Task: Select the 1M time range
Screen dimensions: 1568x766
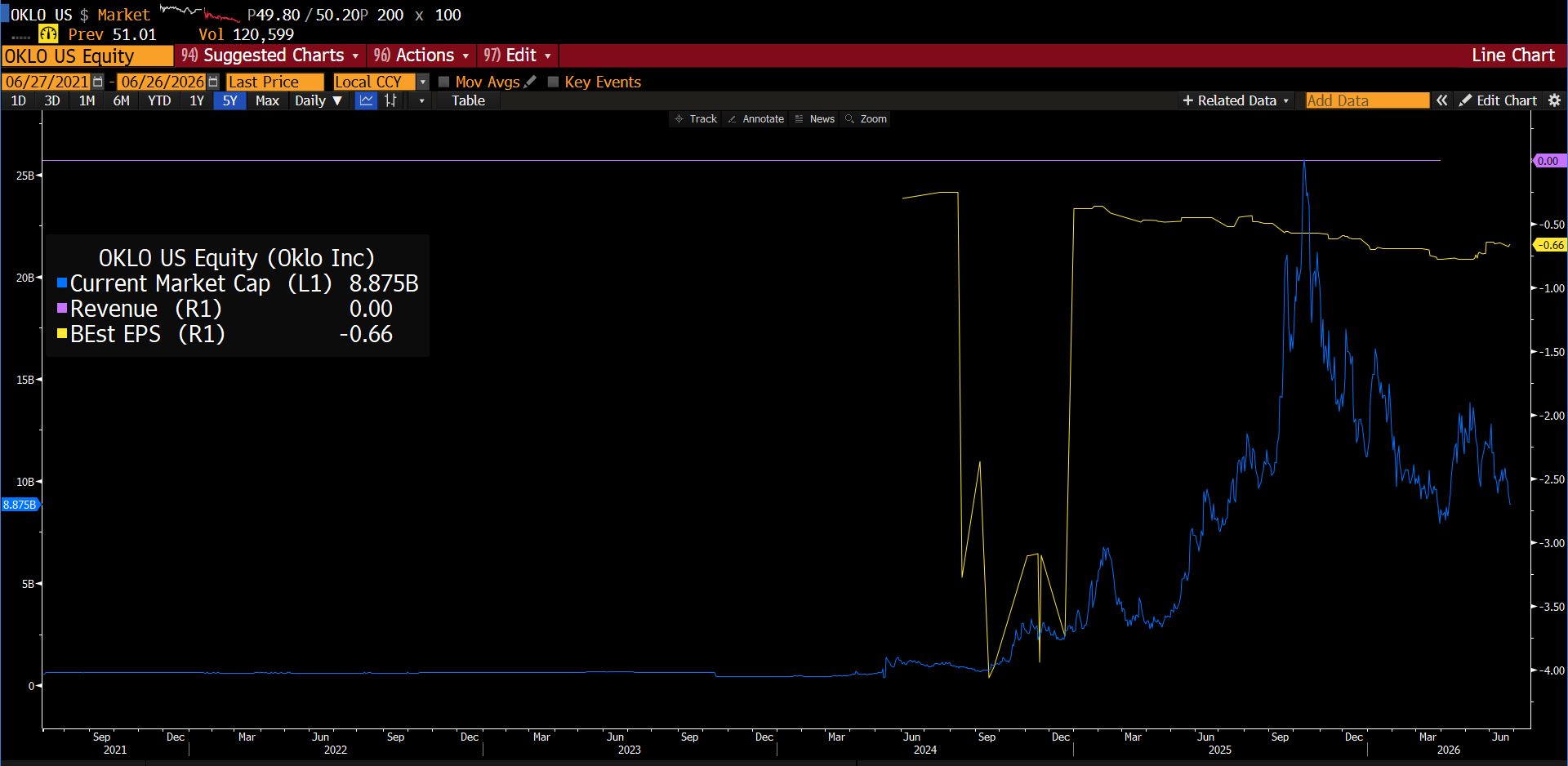Action: (x=87, y=100)
